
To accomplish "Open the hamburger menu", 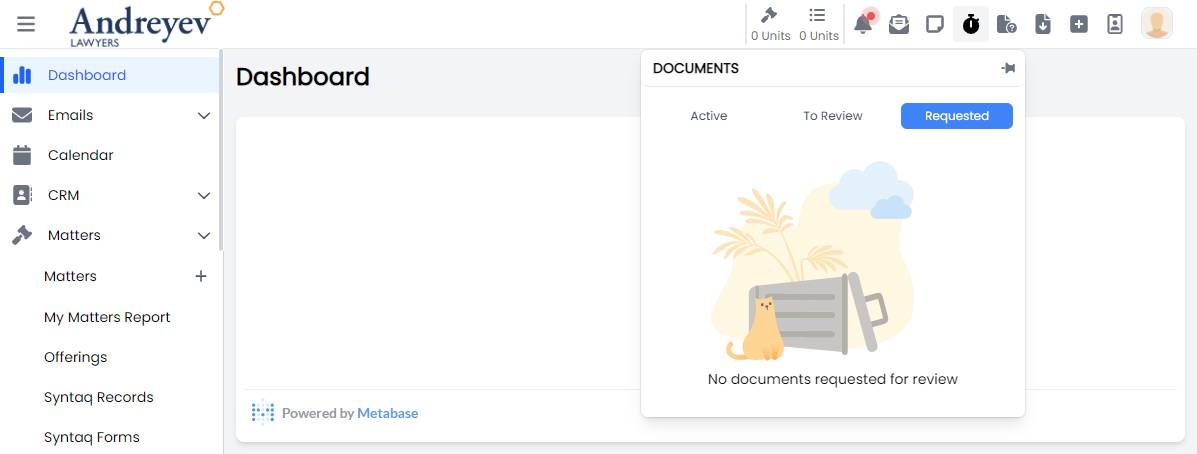I will click(x=26, y=24).
